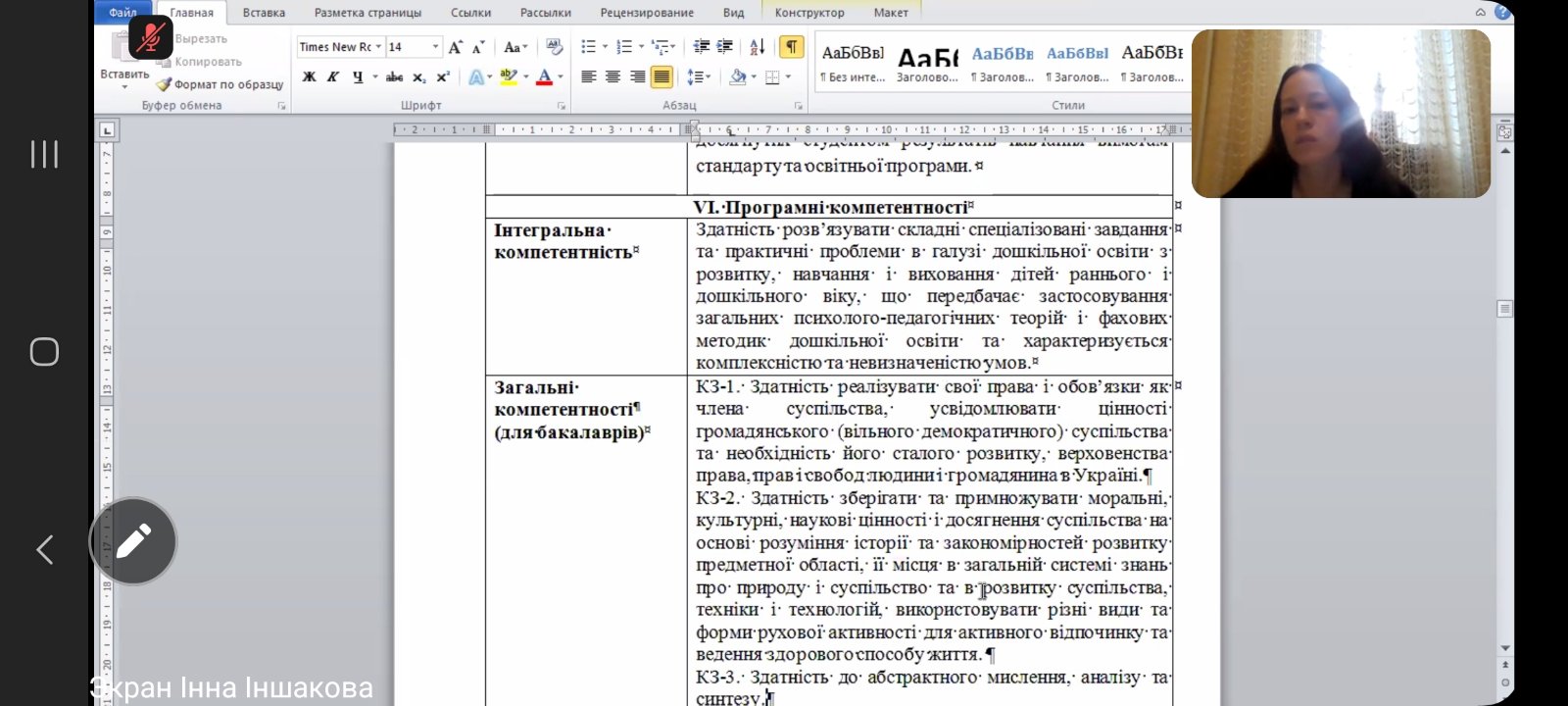Open the Рассылки ribbon tab
Viewport: 1568px width, 706px height.
[546, 13]
